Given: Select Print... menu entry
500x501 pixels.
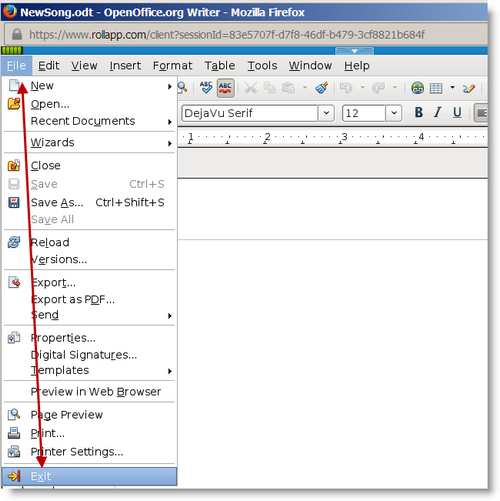Looking at the screenshot, I should coord(89,433).
